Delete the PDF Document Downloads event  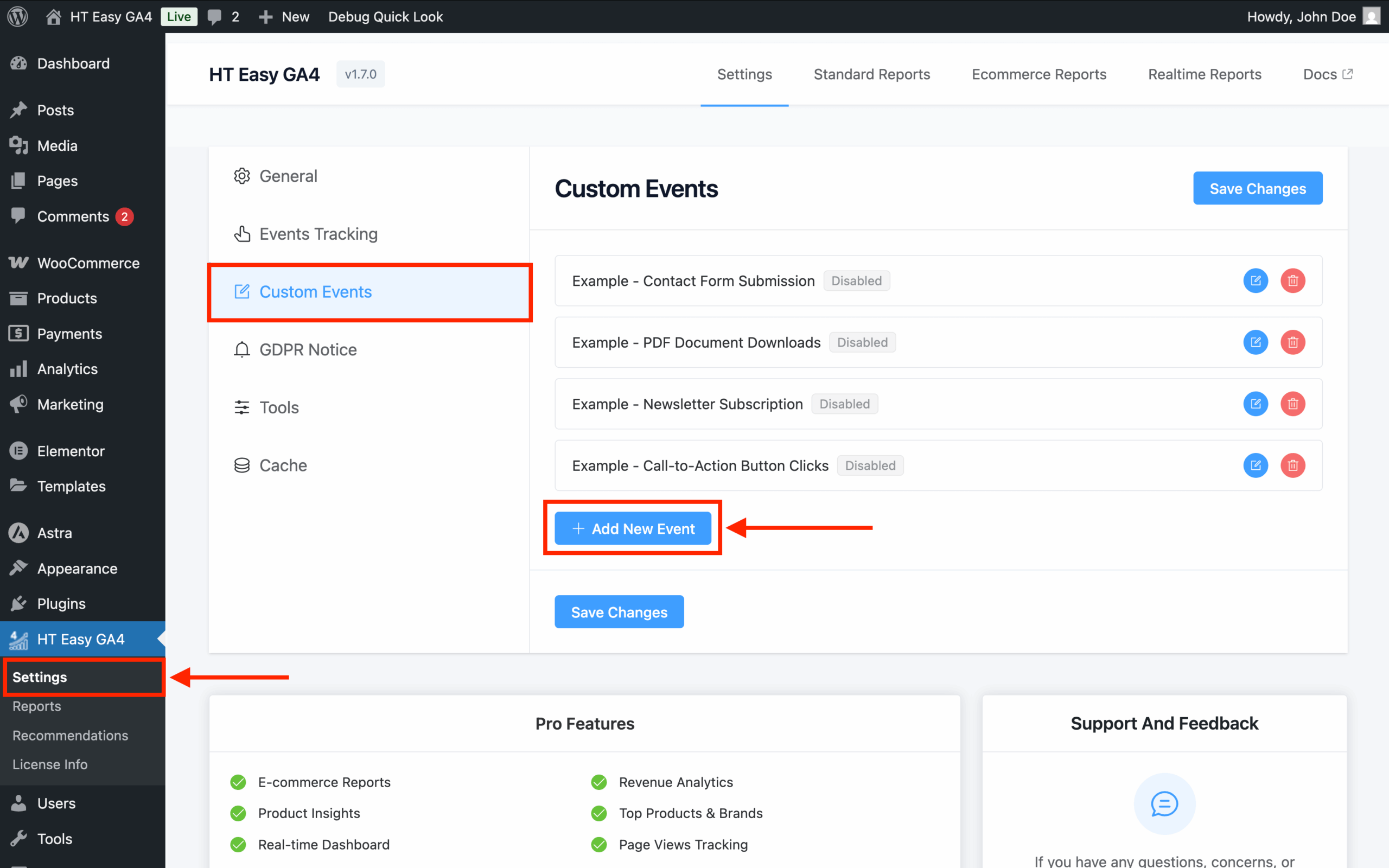[1292, 342]
